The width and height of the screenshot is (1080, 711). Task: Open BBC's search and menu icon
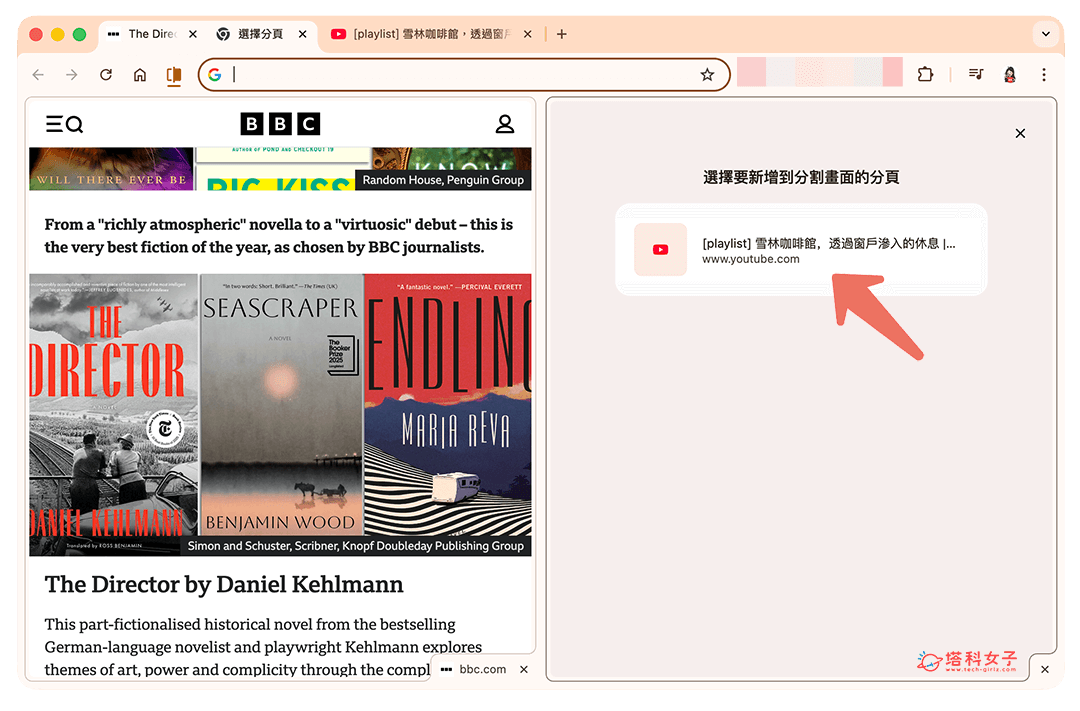[63, 124]
